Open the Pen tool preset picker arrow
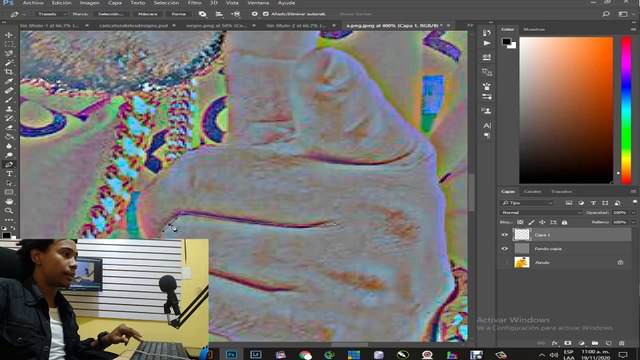 (x=24, y=14)
